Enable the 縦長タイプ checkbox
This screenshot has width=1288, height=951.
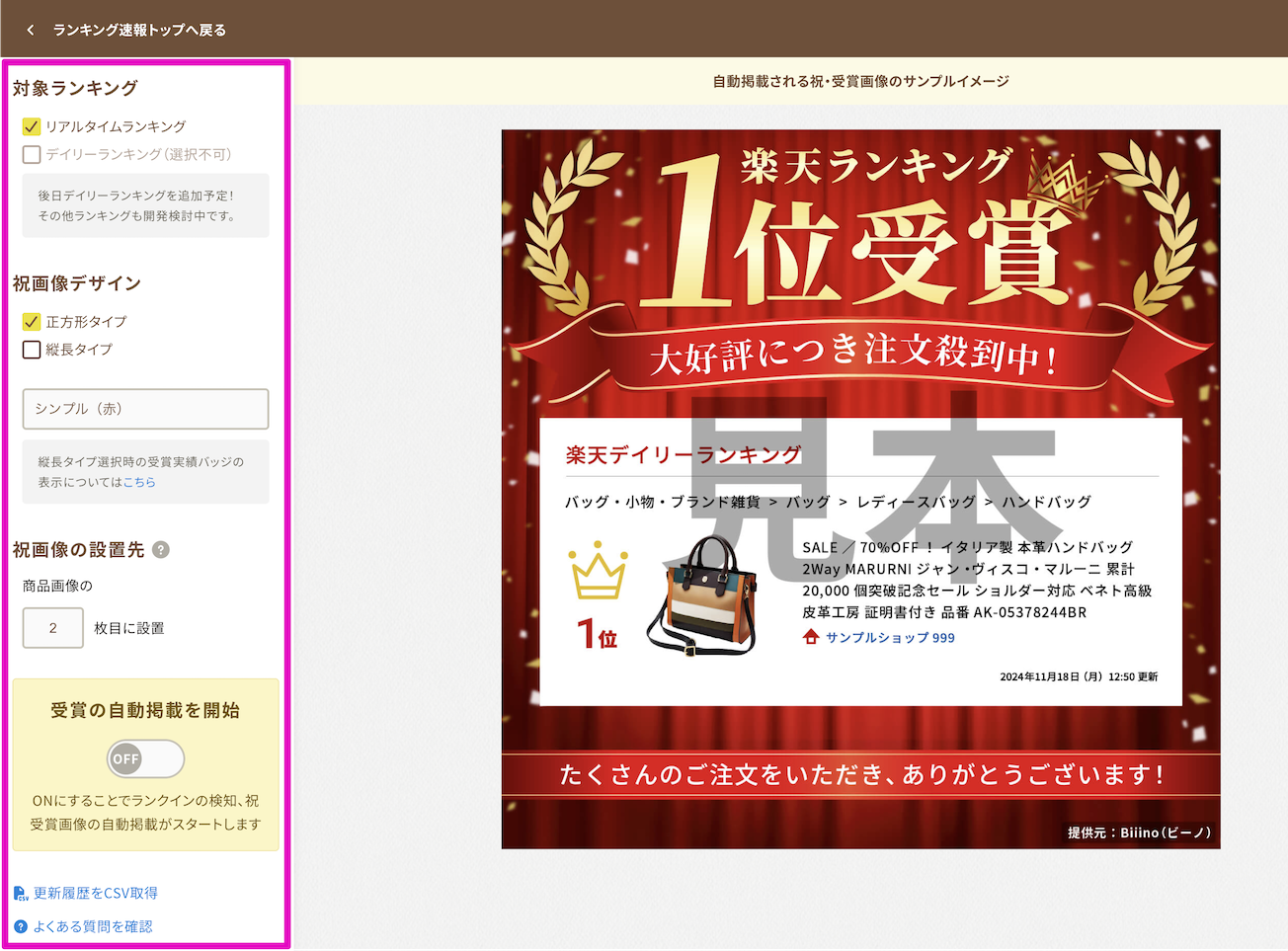tap(32, 350)
